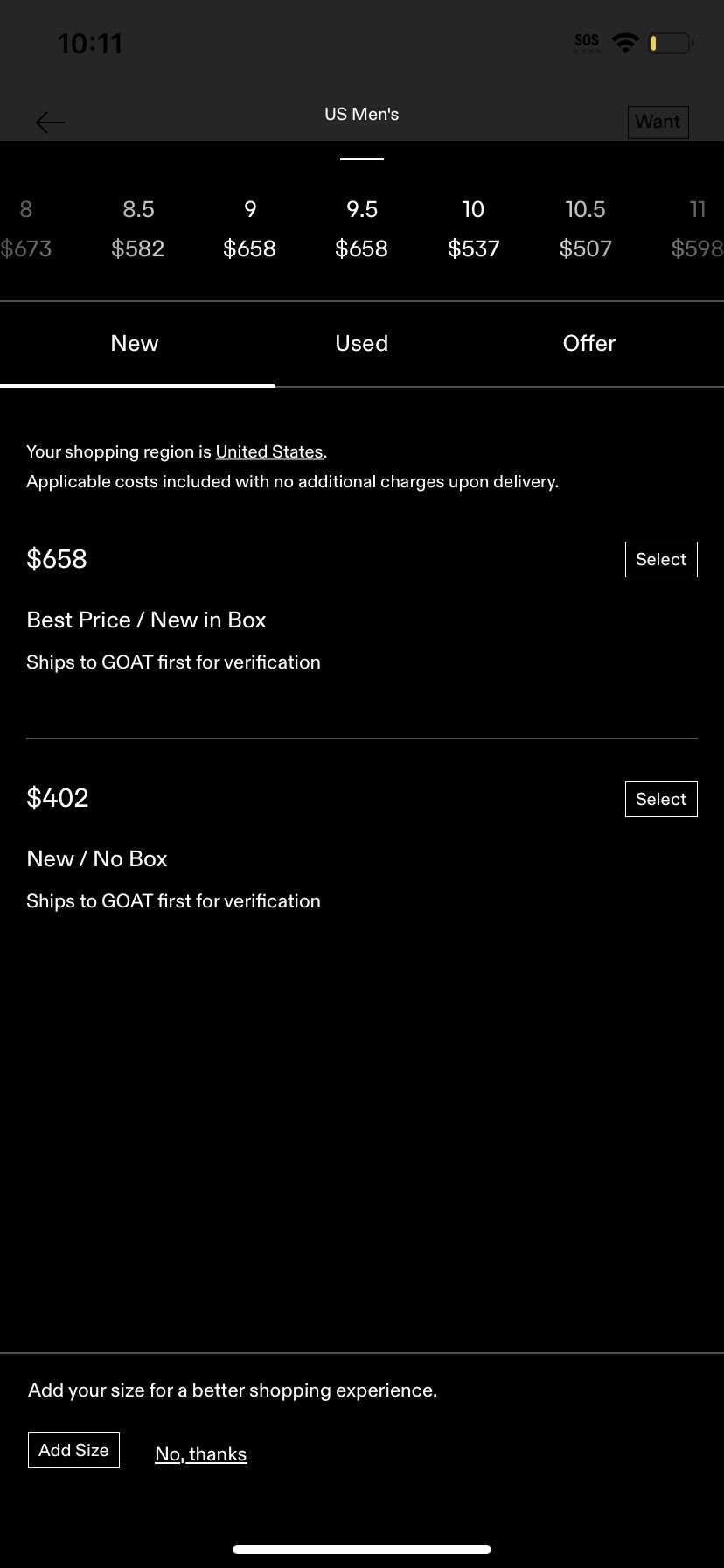Pick size 8 at $673
The width and height of the screenshot is (724, 1568).
pyautogui.click(x=26, y=229)
